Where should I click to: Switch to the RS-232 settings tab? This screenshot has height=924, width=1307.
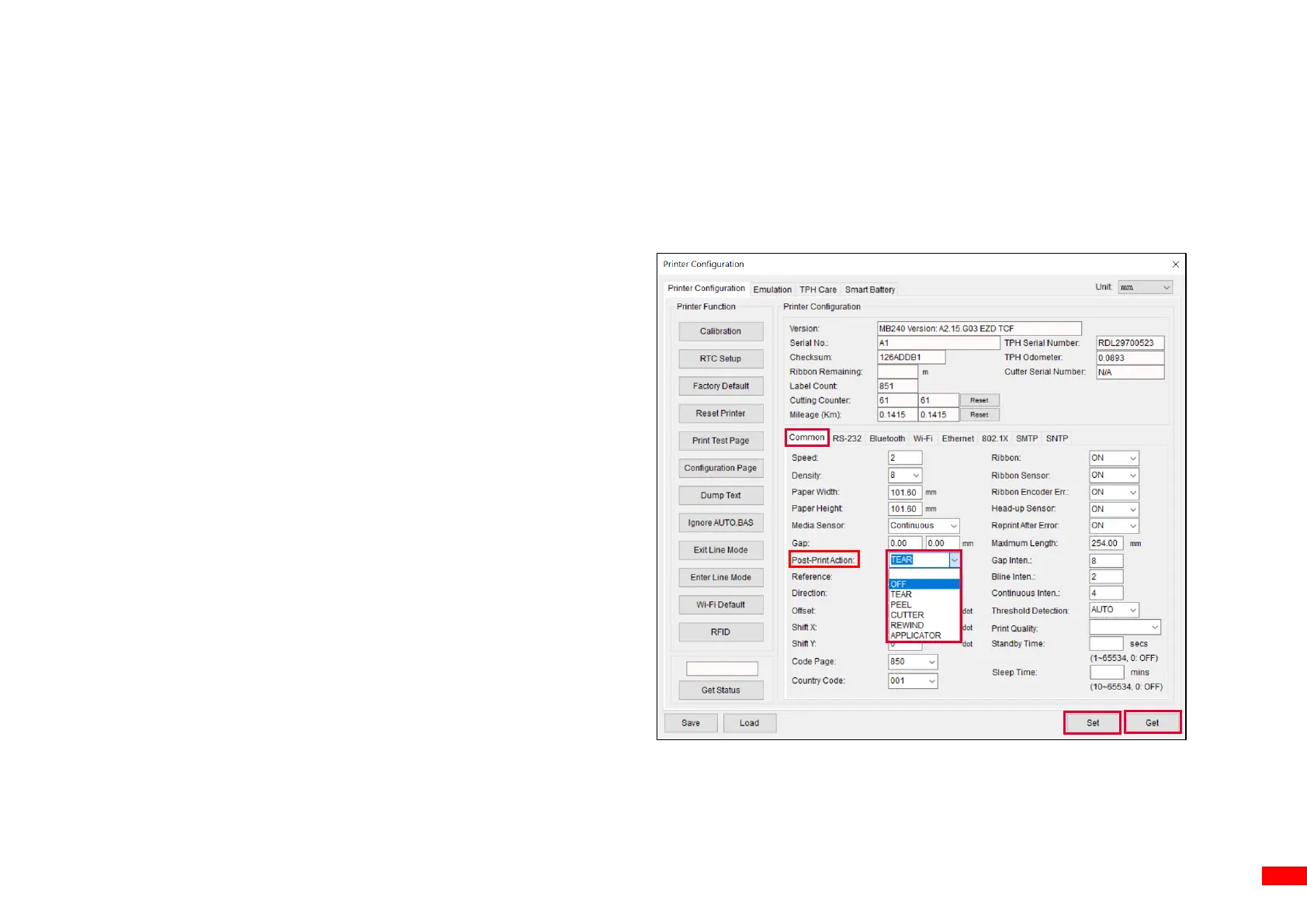(x=847, y=438)
